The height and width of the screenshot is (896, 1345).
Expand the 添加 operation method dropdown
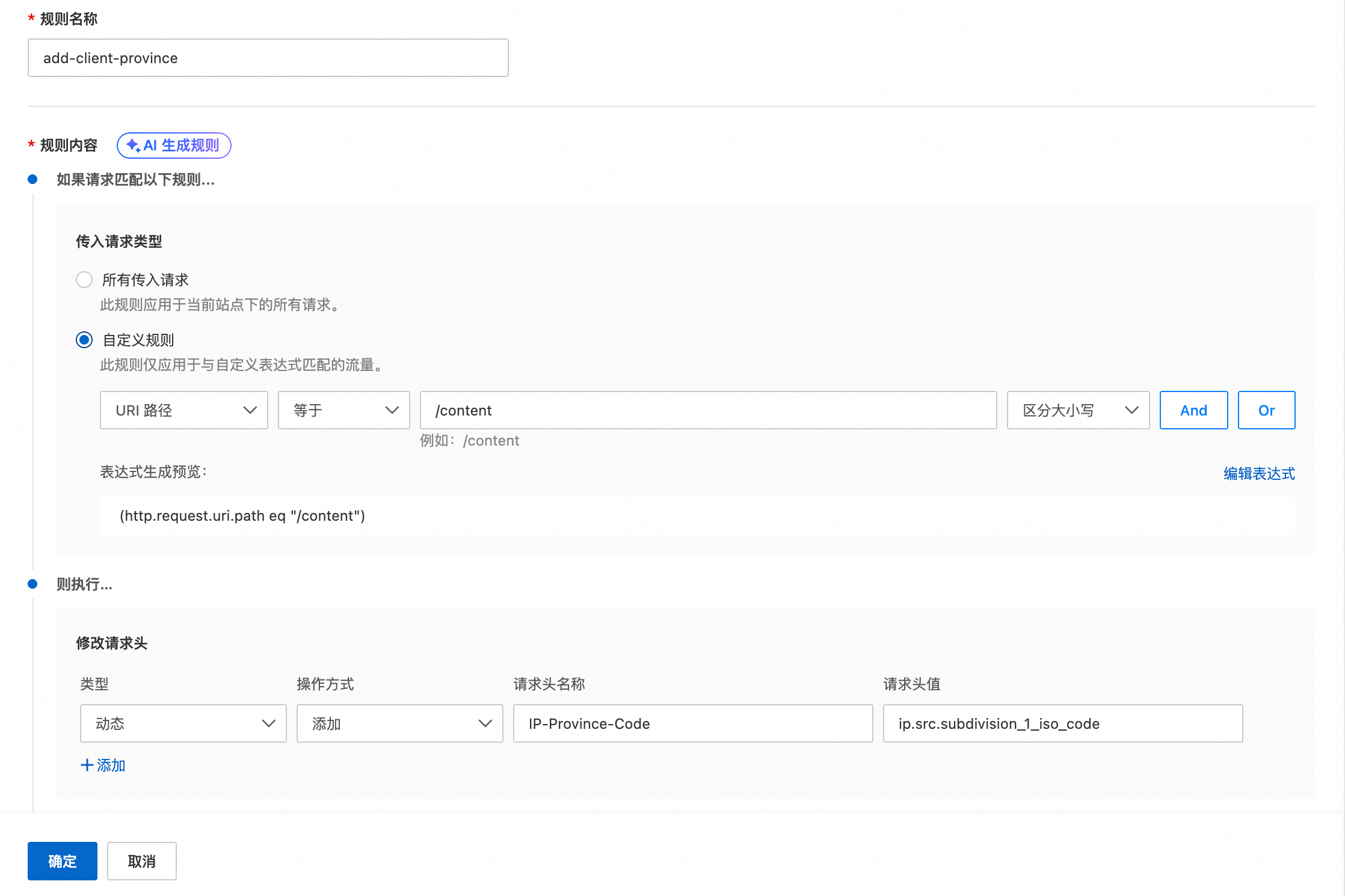pyautogui.click(x=399, y=723)
